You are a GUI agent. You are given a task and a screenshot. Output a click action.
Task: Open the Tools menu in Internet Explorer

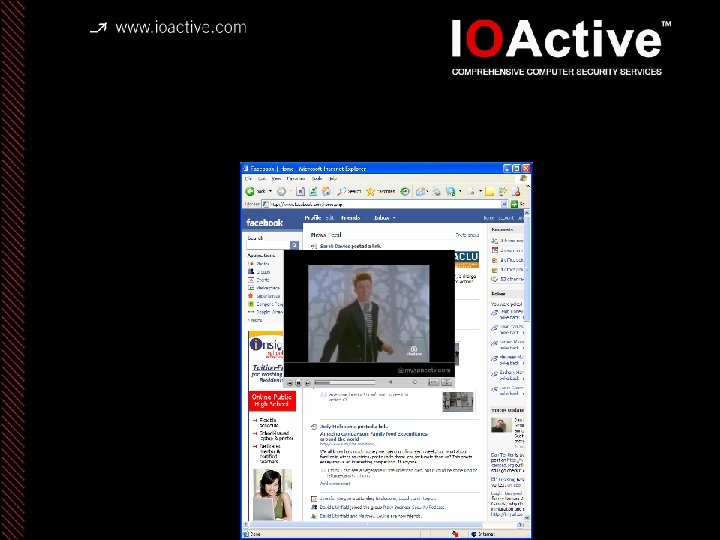tap(317, 179)
